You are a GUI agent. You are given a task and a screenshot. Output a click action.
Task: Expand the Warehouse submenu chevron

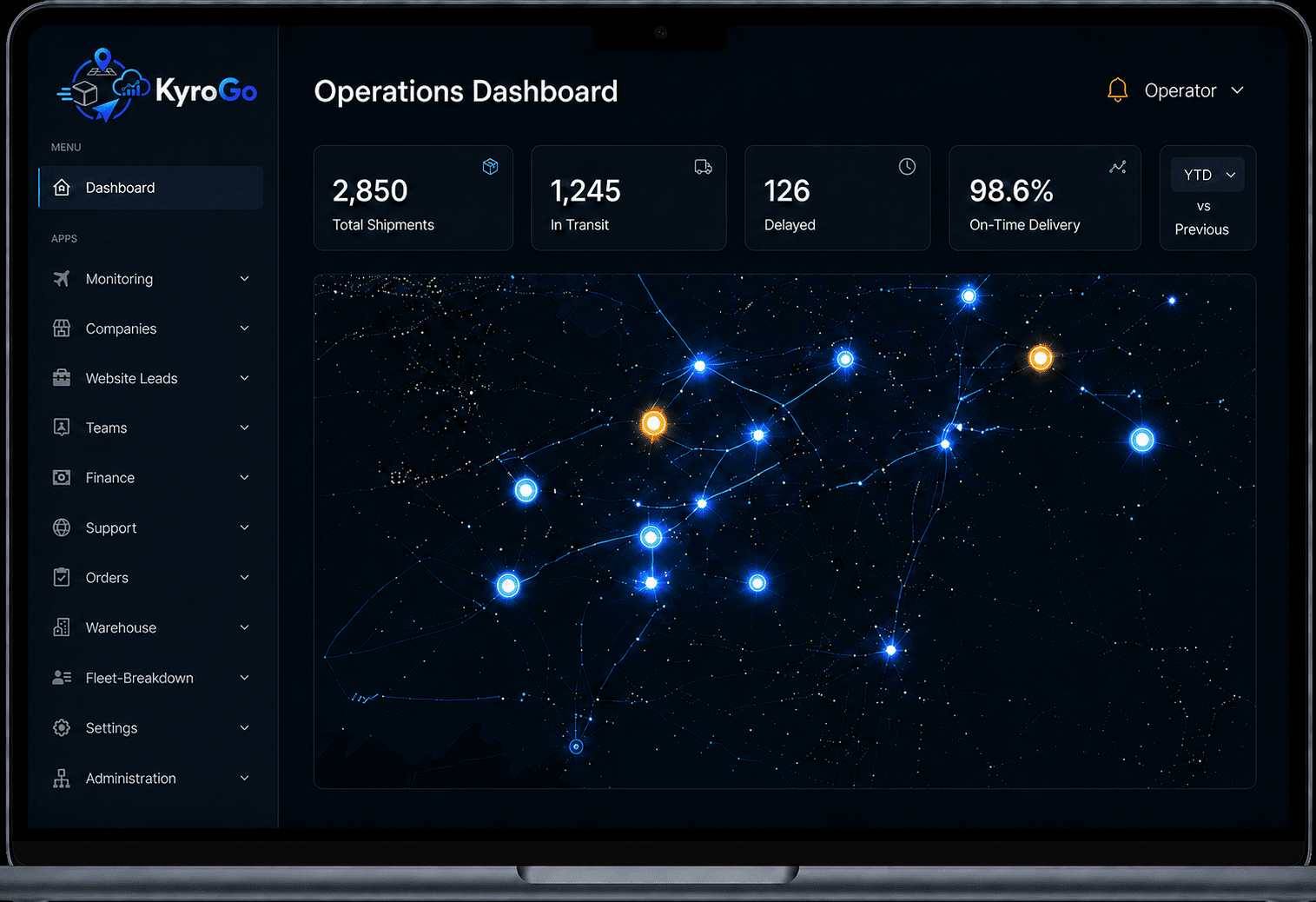(244, 627)
